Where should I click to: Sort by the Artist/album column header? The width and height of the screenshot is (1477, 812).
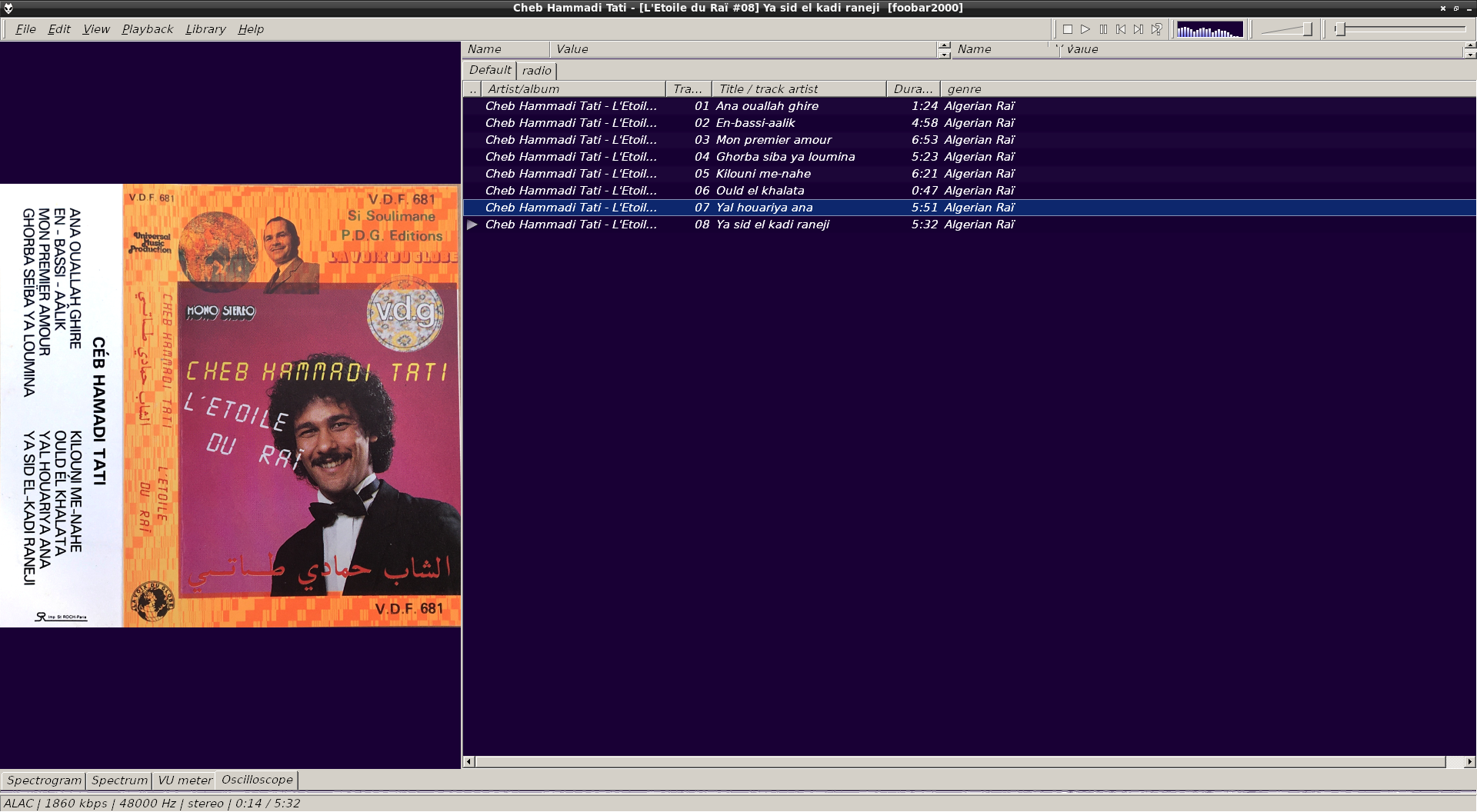click(x=573, y=89)
